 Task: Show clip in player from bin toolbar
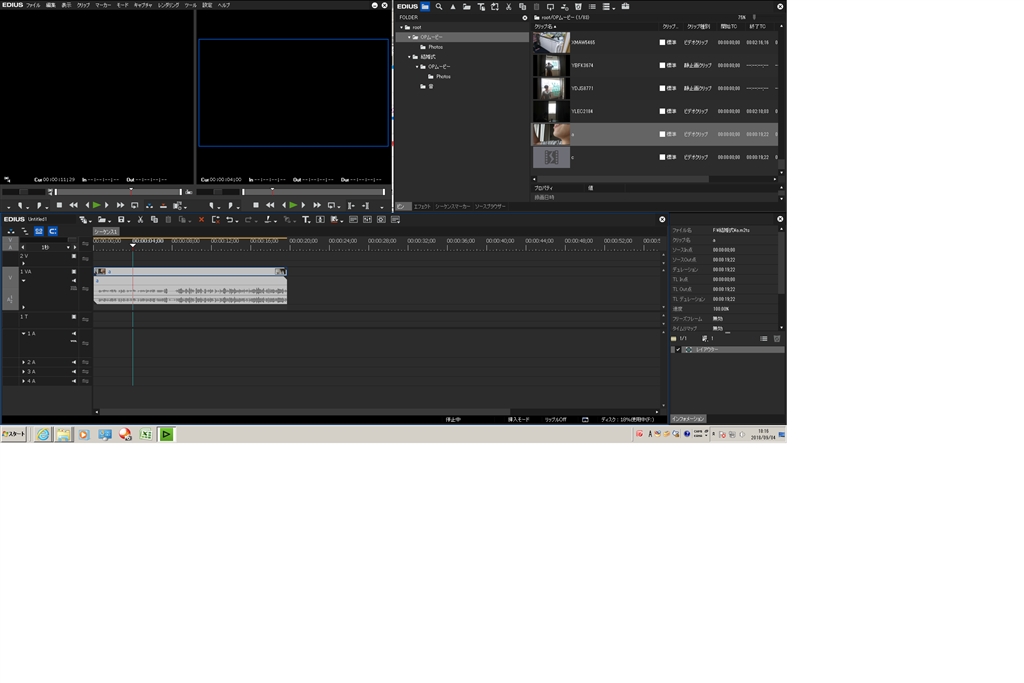tap(550, 7)
